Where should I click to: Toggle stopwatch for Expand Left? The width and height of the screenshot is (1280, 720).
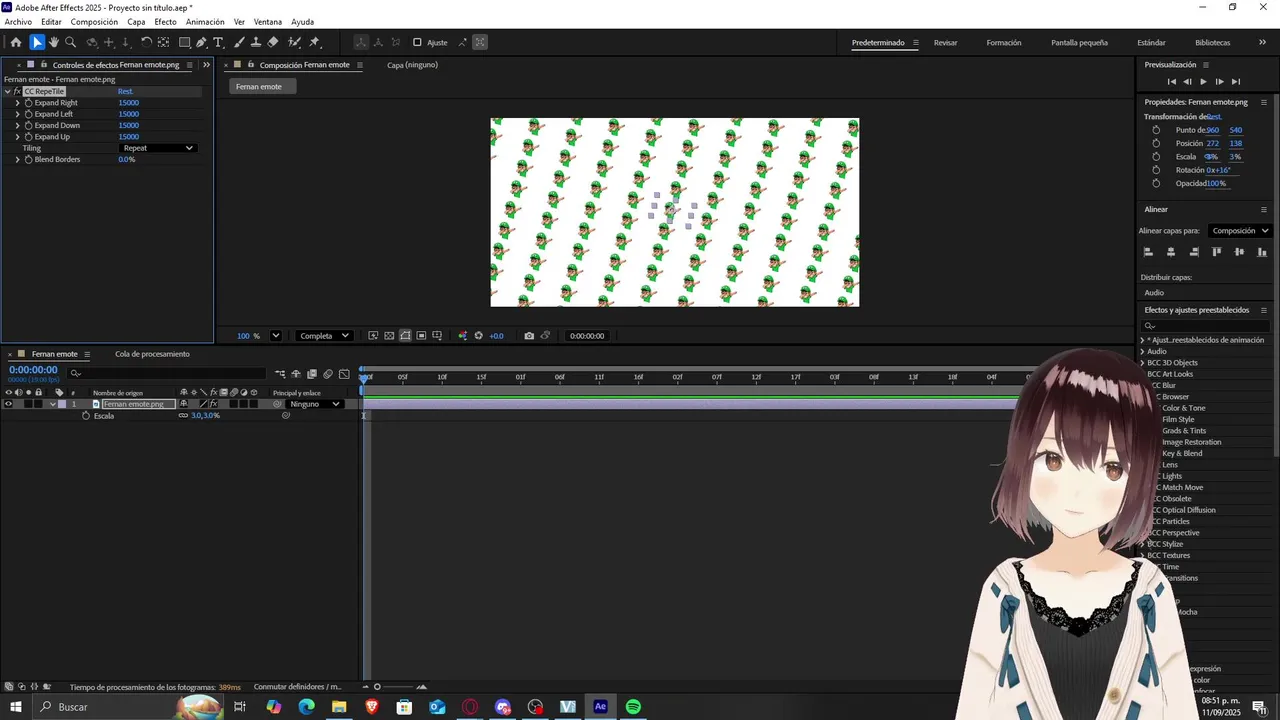pos(28,114)
